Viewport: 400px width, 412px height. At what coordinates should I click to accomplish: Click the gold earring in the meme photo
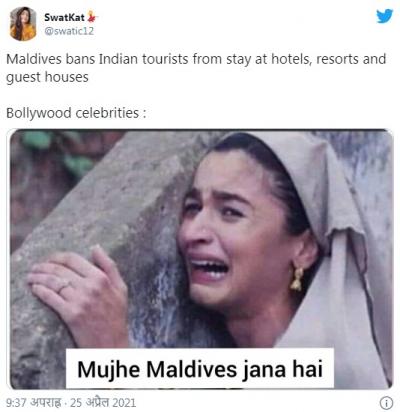pyautogui.click(x=297, y=279)
